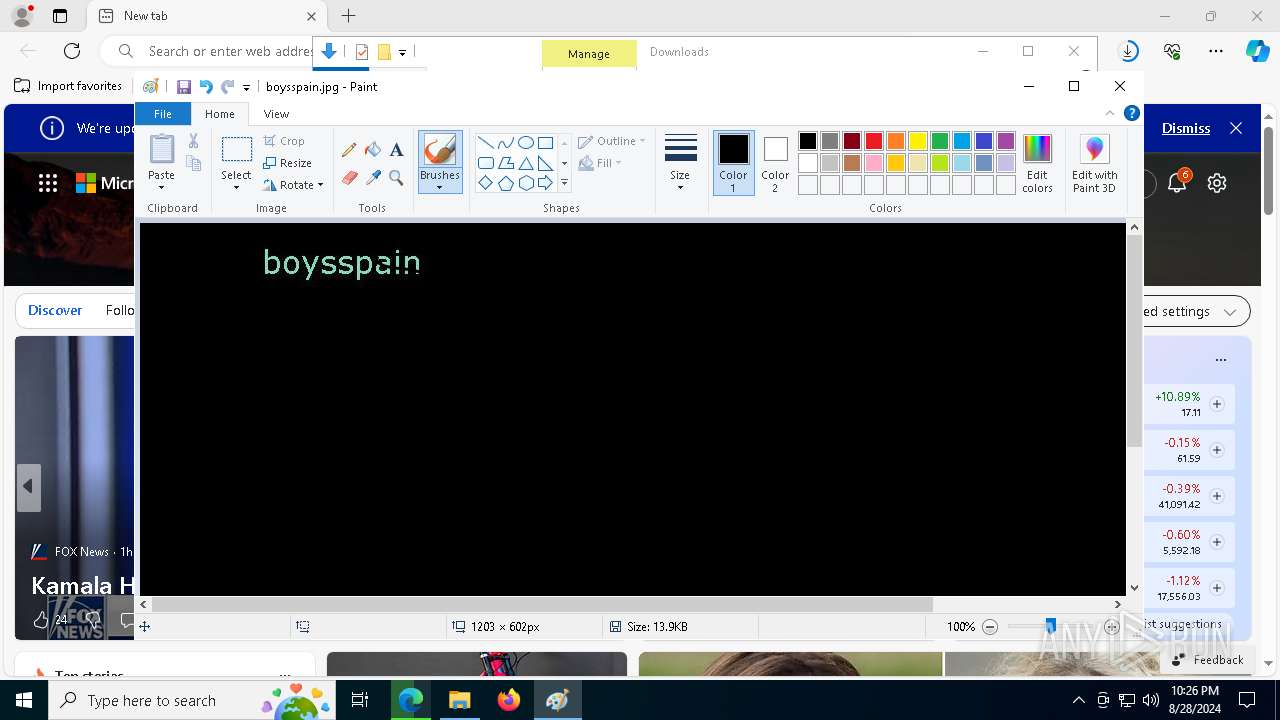Image resolution: width=1280 pixels, height=720 pixels.
Task: Select the New tab browser tab
Action: (207, 16)
